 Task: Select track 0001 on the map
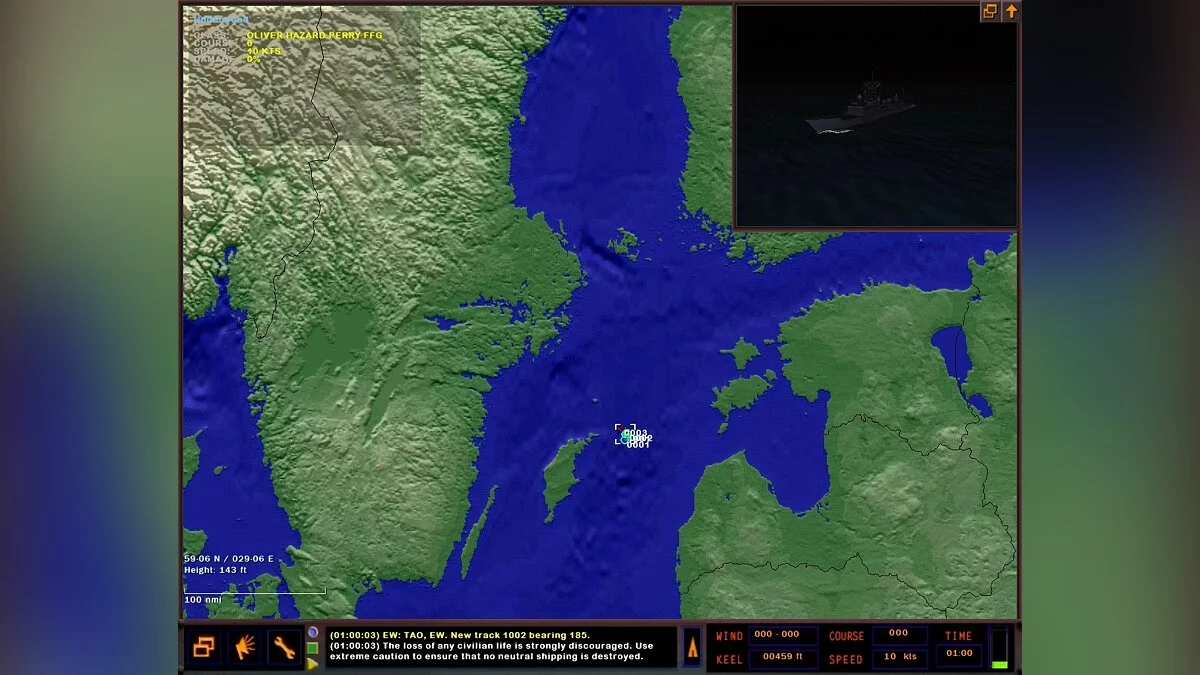point(638,445)
